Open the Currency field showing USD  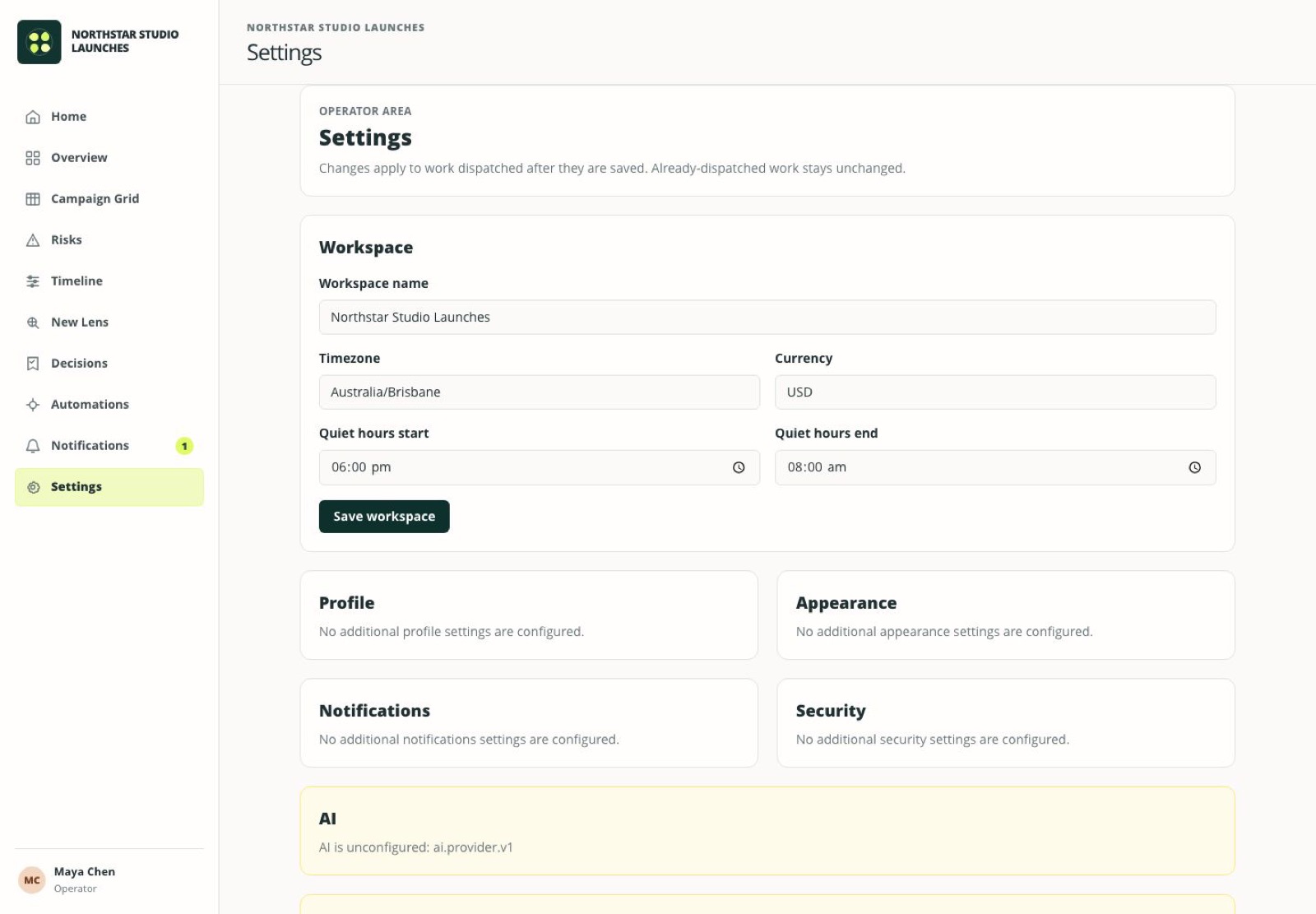(x=995, y=392)
